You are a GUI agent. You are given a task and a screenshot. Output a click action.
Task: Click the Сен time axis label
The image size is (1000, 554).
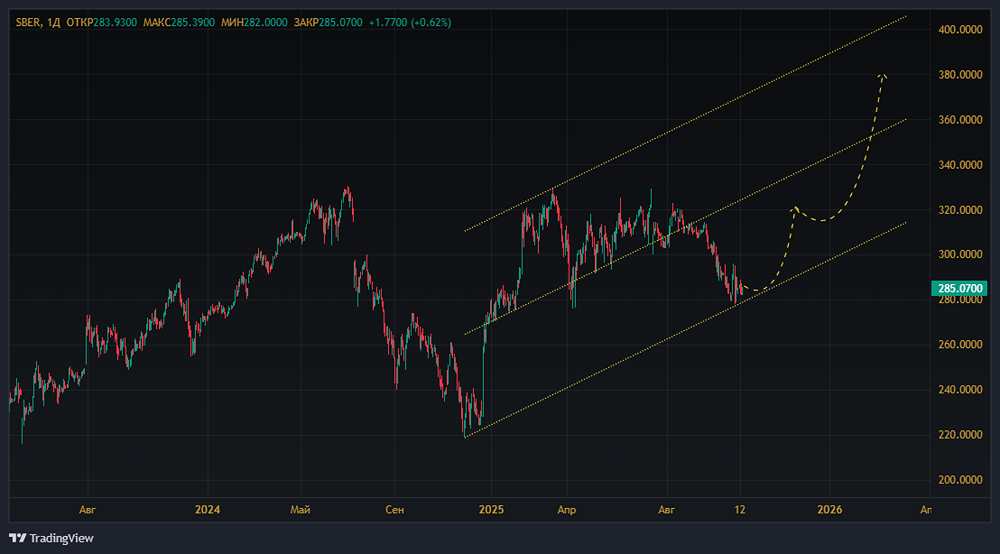pos(395,509)
